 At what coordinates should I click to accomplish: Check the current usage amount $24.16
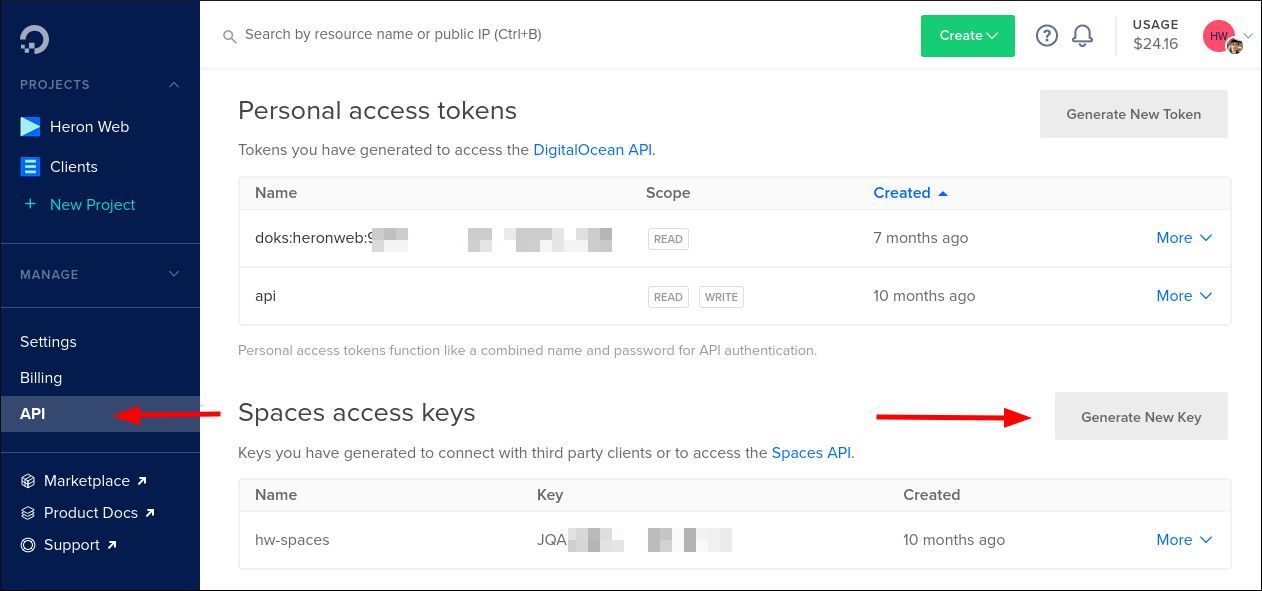tap(1155, 43)
